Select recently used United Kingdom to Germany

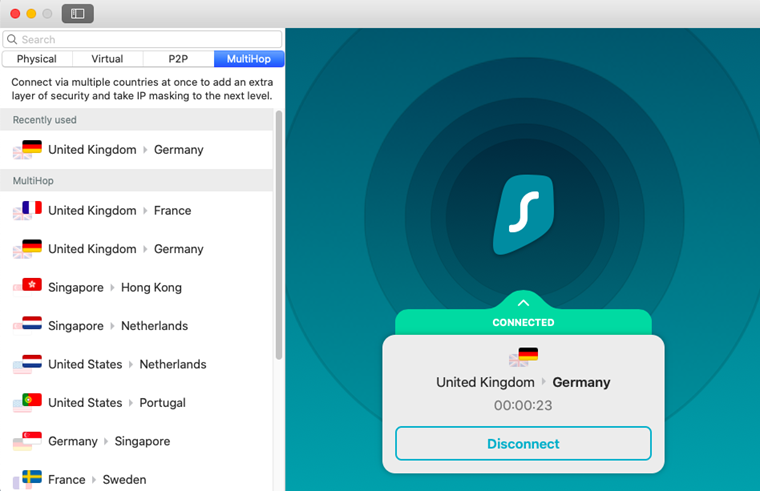(125, 149)
